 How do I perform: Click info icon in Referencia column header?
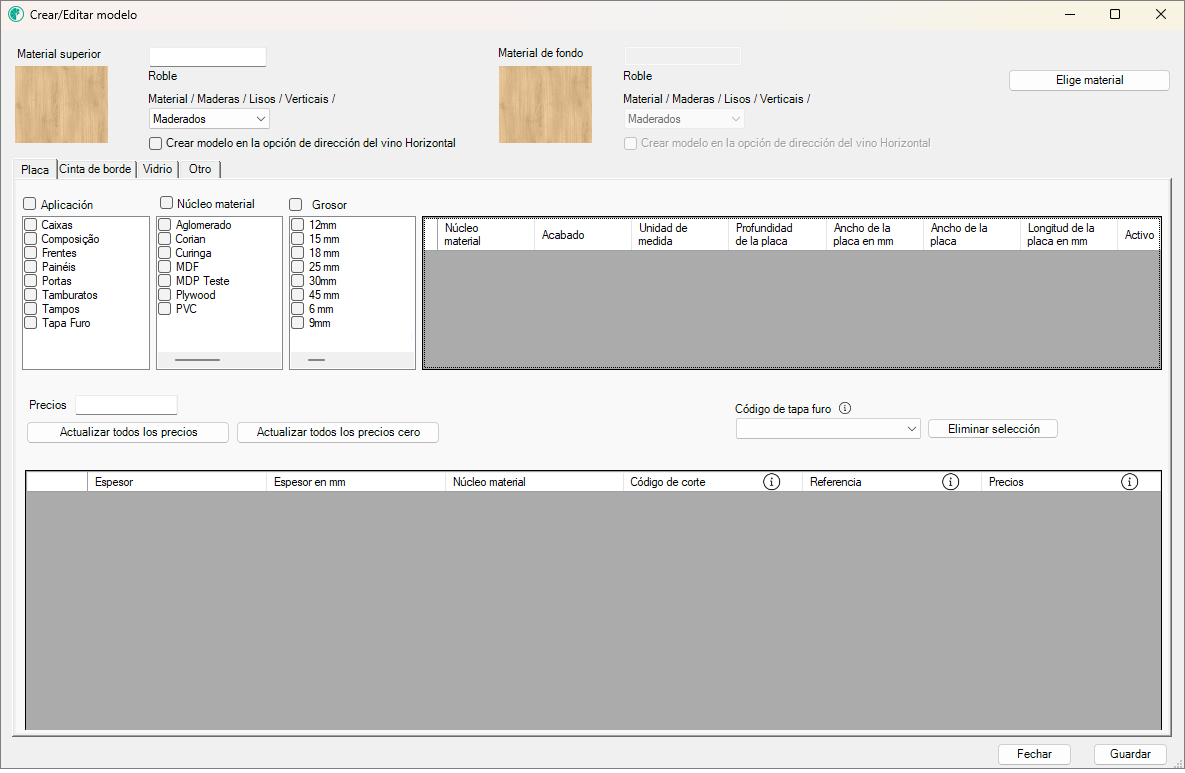pos(950,482)
